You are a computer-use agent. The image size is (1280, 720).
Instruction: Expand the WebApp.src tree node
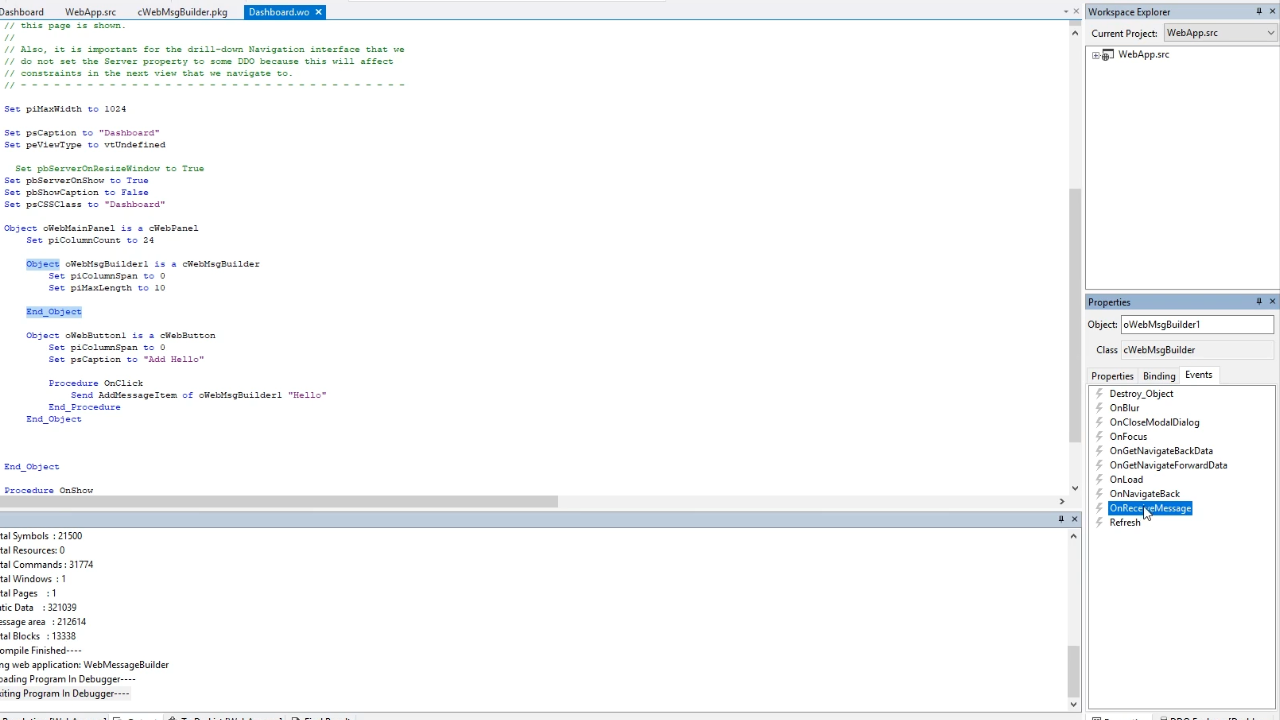(x=1096, y=55)
